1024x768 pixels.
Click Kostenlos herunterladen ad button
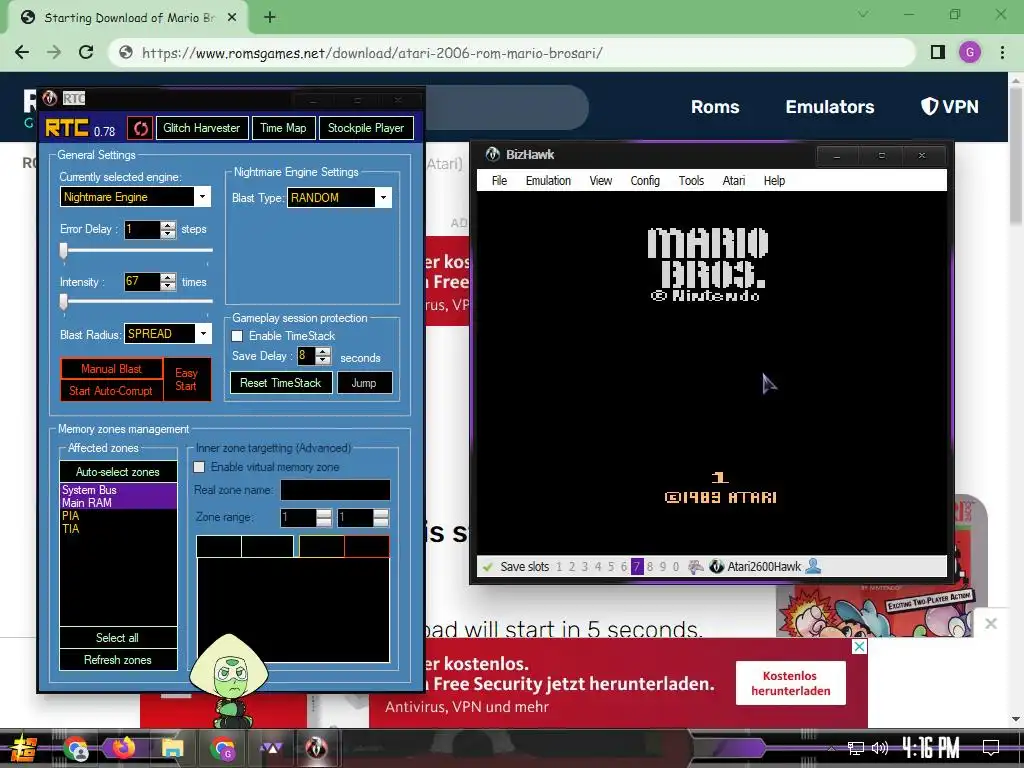click(791, 683)
